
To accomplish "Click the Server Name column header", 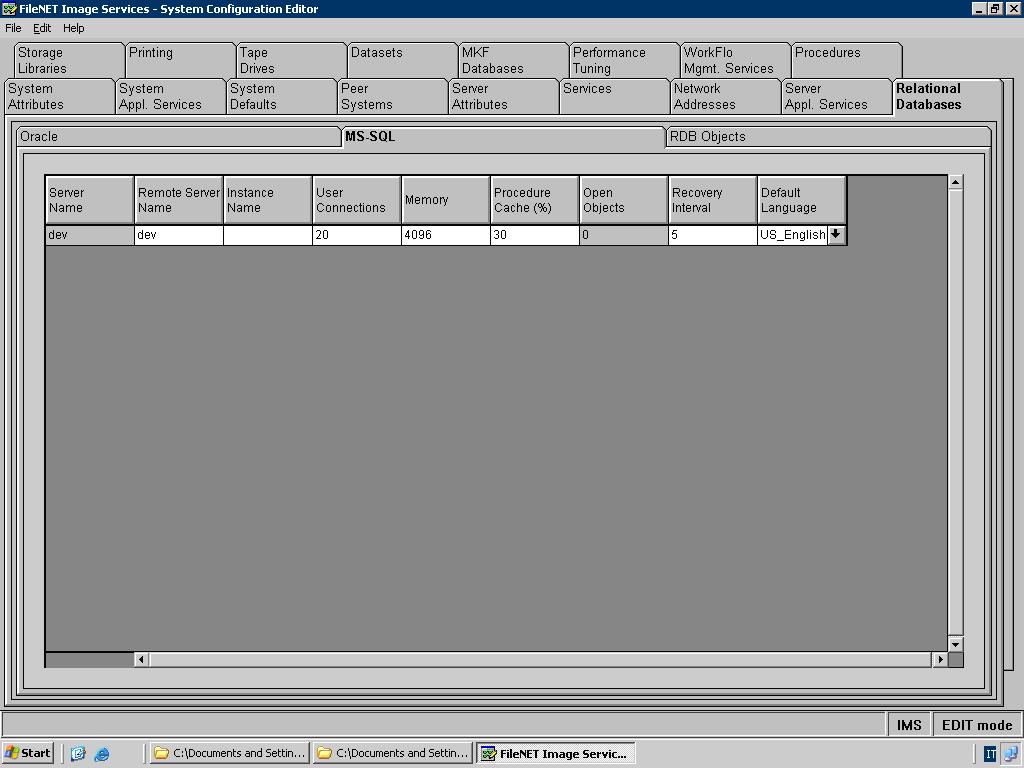I will coord(89,200).
